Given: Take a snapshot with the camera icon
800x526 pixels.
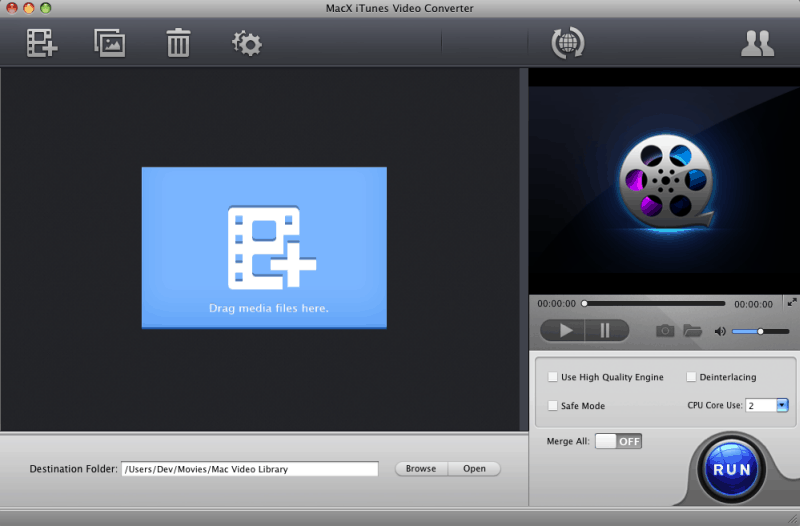Looking at the screenshot, I should [x=665, y=331].
